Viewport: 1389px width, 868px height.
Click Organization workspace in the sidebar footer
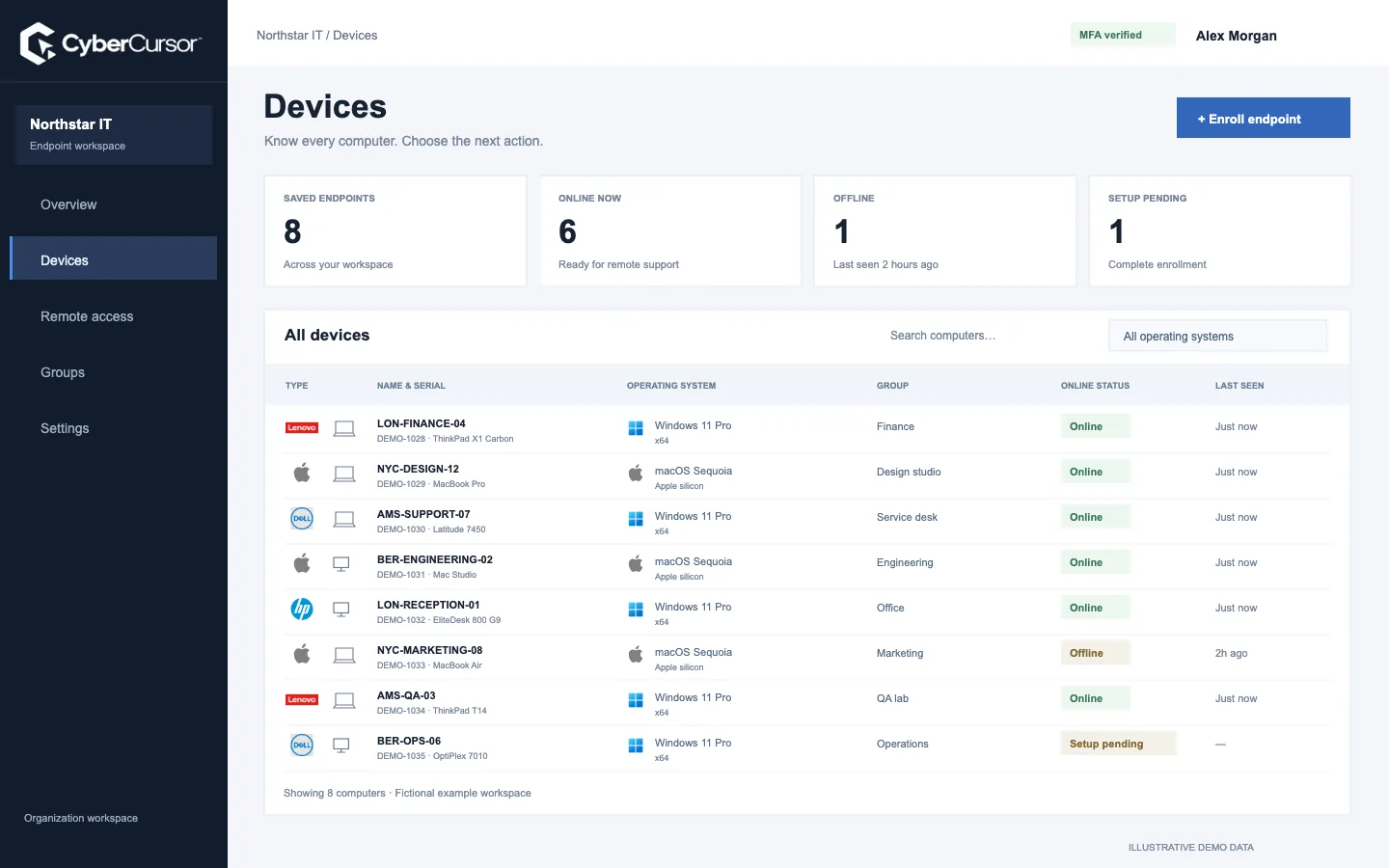(81, 818)
